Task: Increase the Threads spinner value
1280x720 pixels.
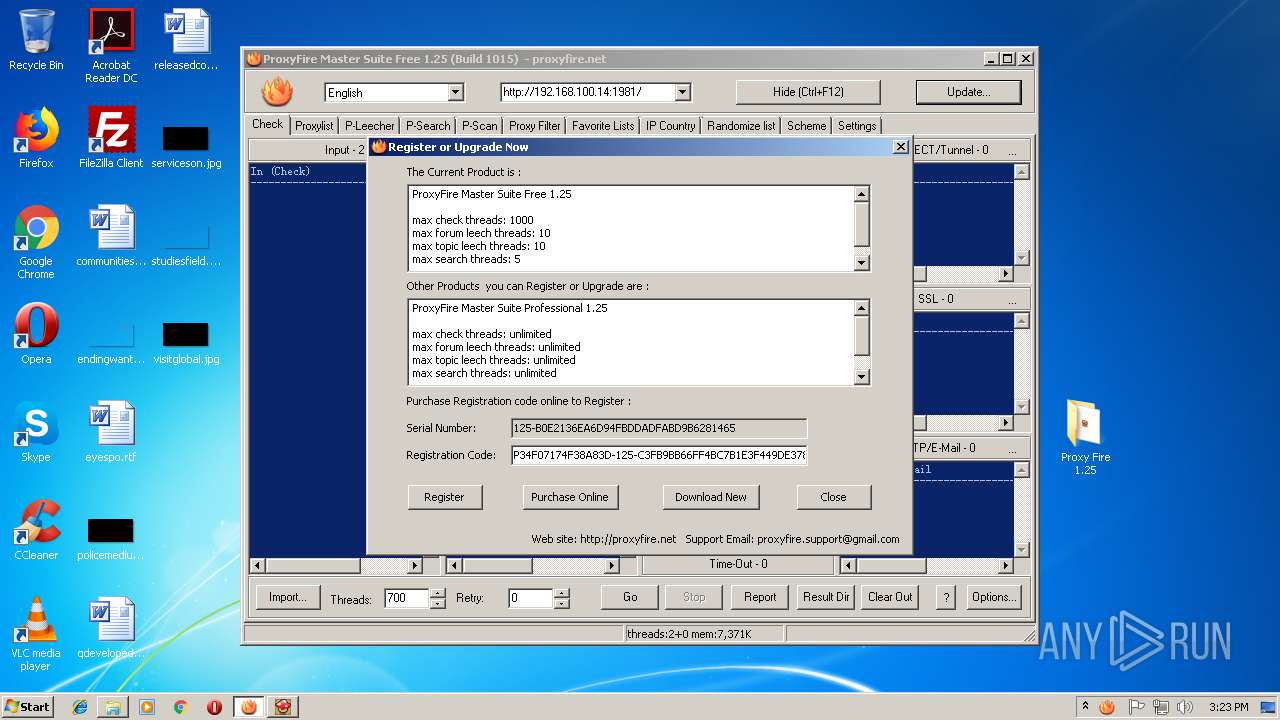Action: (x=437, y=593)
